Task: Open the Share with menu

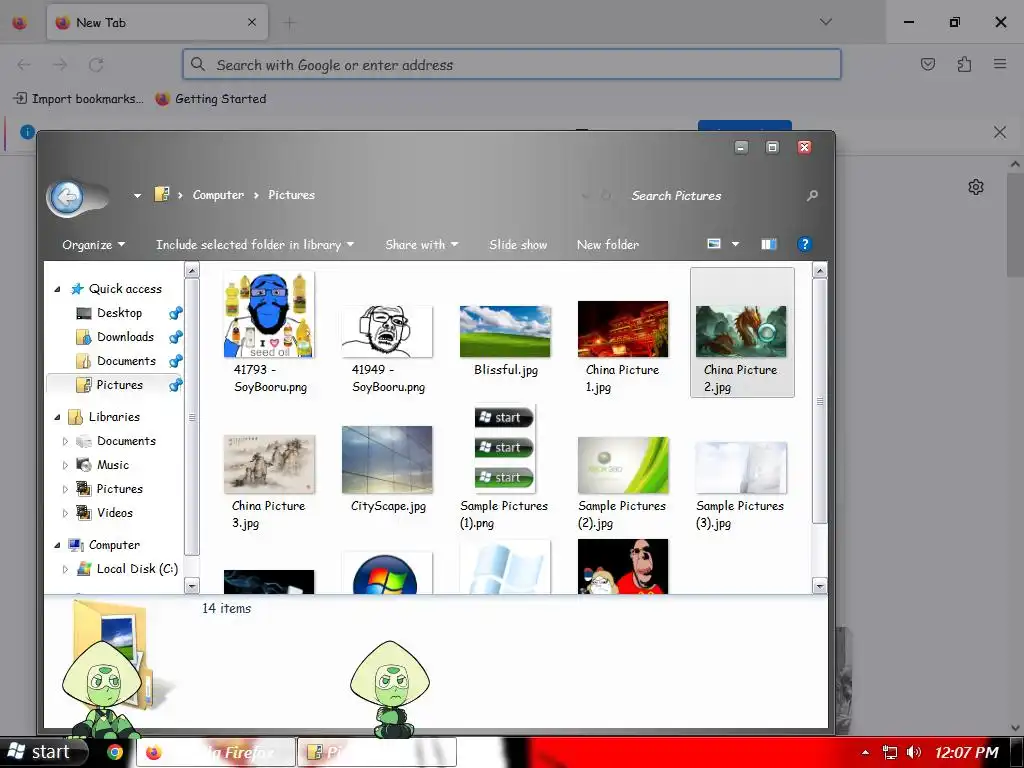Action: click(x=421, y=245)
